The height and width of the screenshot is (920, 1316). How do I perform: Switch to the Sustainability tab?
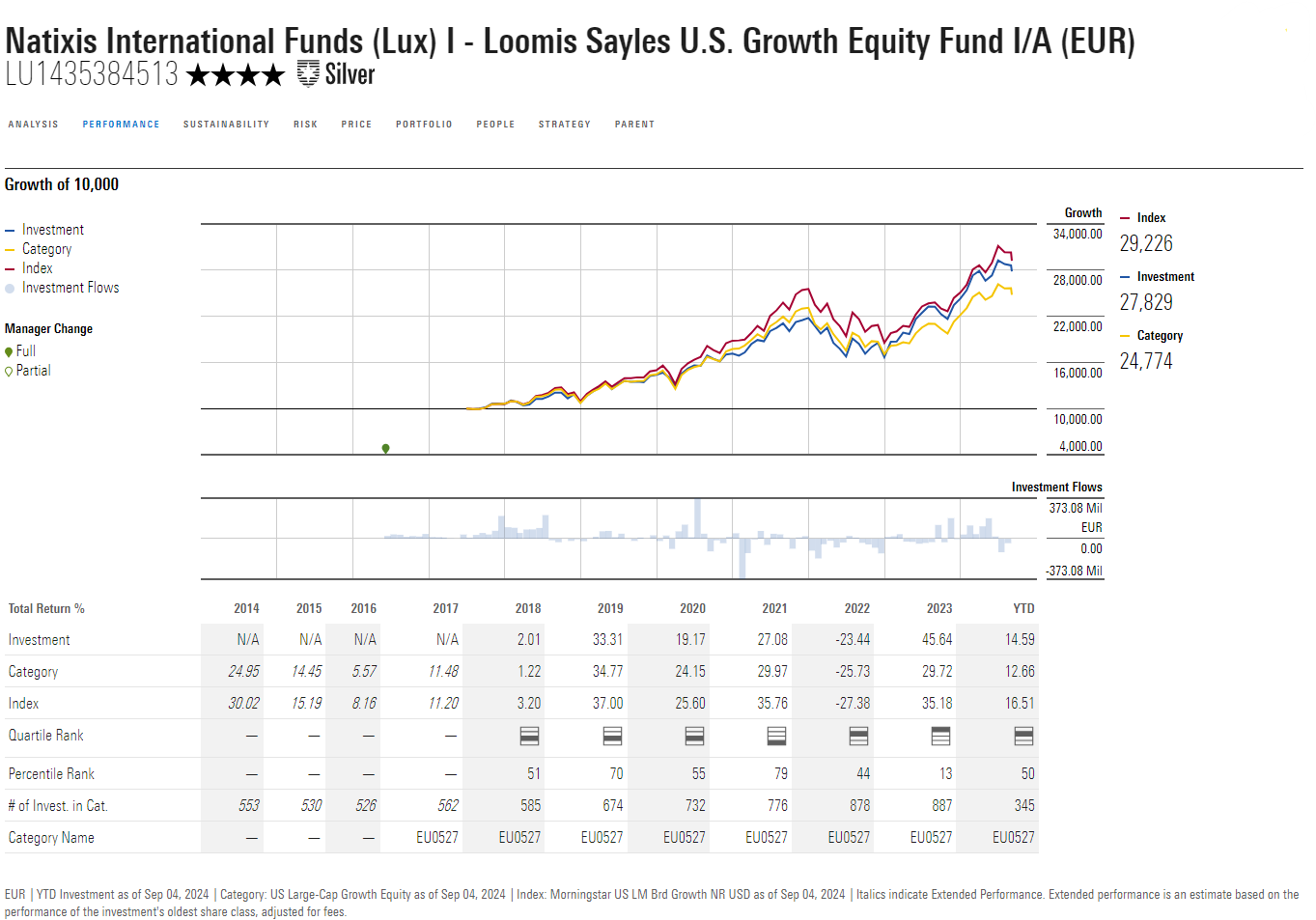click(227, 125)
